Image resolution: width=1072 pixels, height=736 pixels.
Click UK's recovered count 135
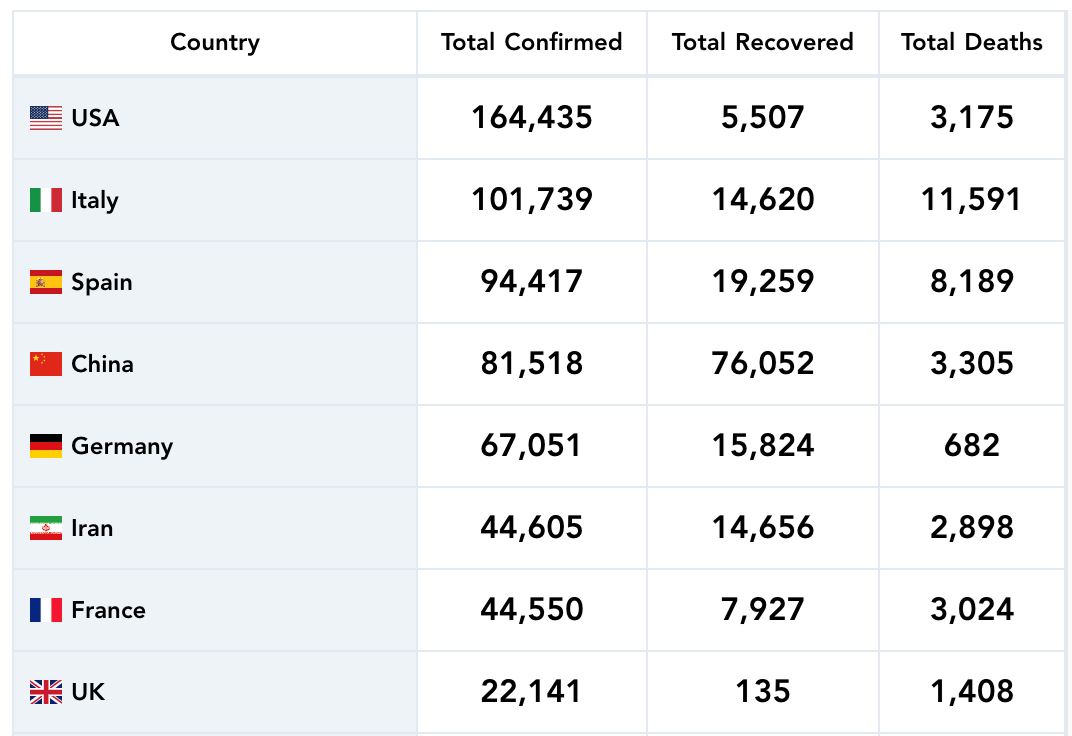click(x=762, y=692)
